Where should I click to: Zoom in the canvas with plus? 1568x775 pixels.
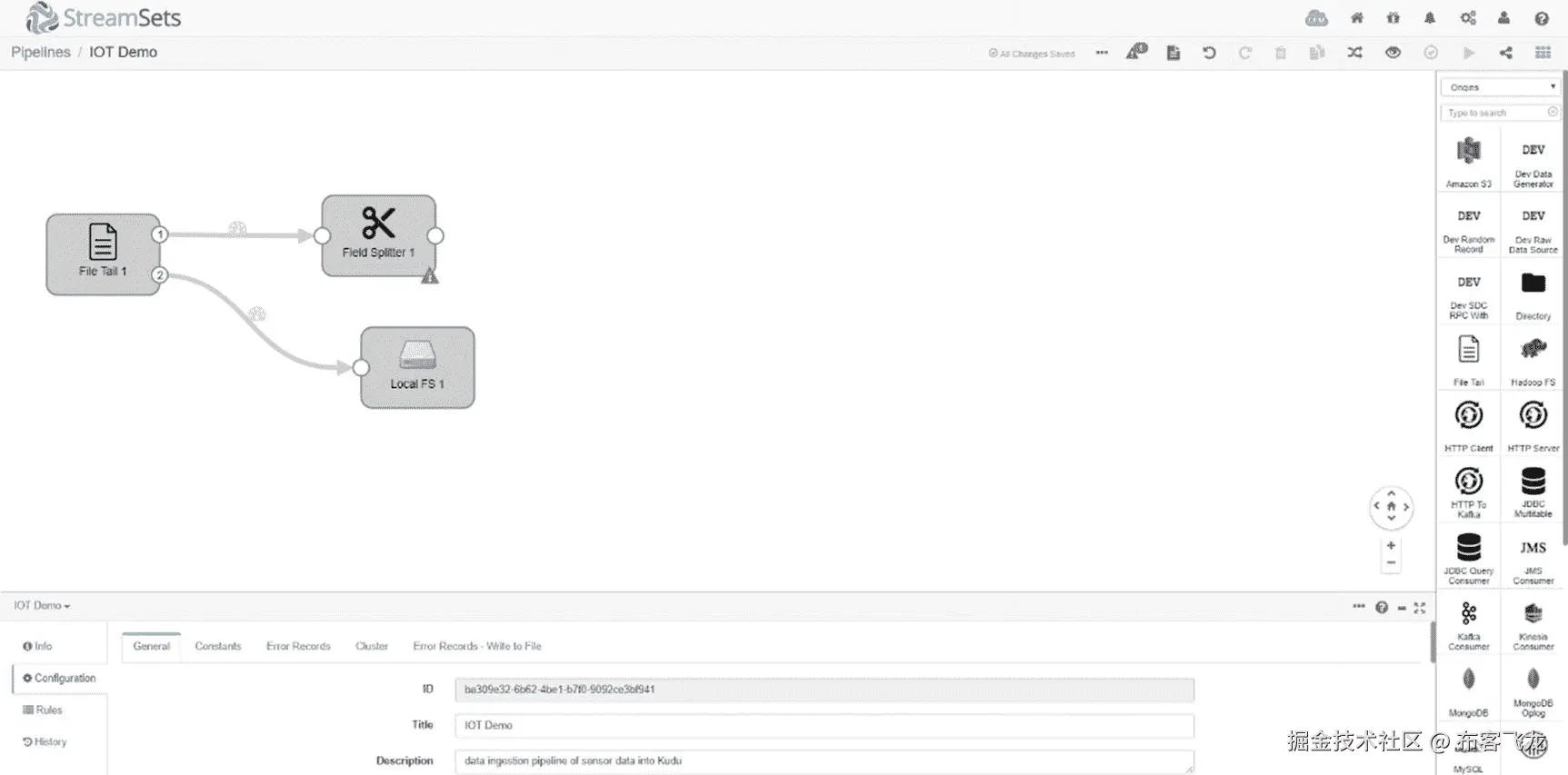pyautogui.click(x=1391, y=545)
